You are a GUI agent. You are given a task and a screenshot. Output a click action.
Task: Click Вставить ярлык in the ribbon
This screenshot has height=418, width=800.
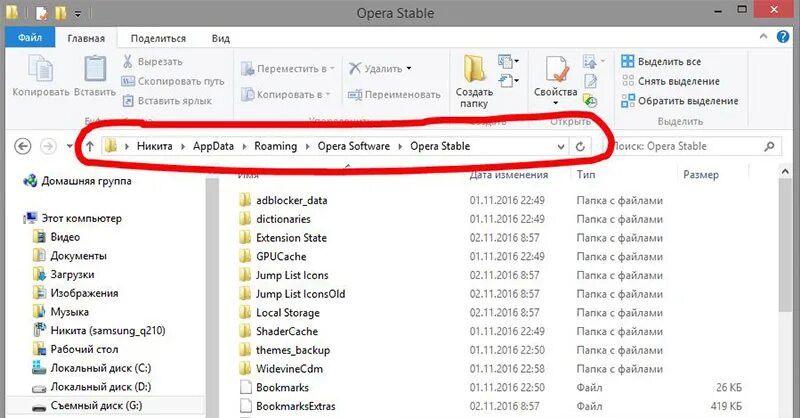(167, 101)
